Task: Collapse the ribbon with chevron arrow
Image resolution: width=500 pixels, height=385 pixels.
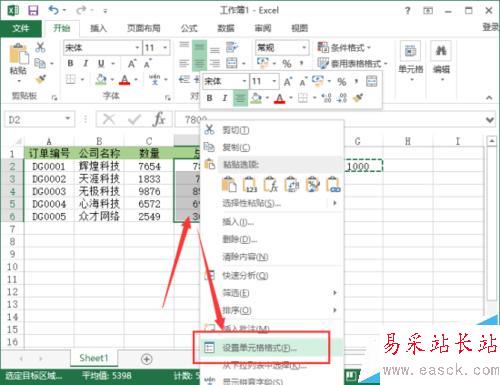Action: point(489,98)
